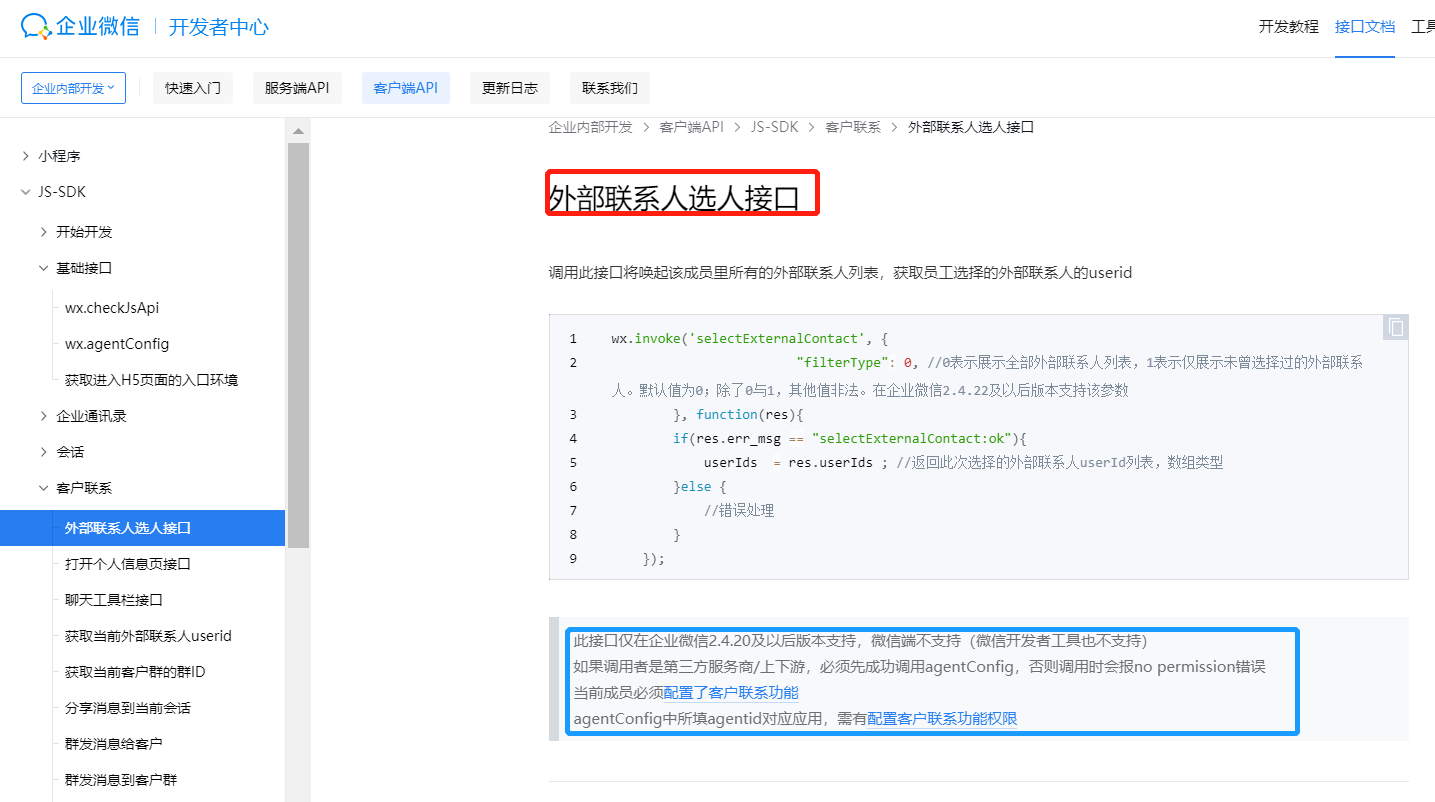Select the 接口文档 tab

pos(1364,27)
